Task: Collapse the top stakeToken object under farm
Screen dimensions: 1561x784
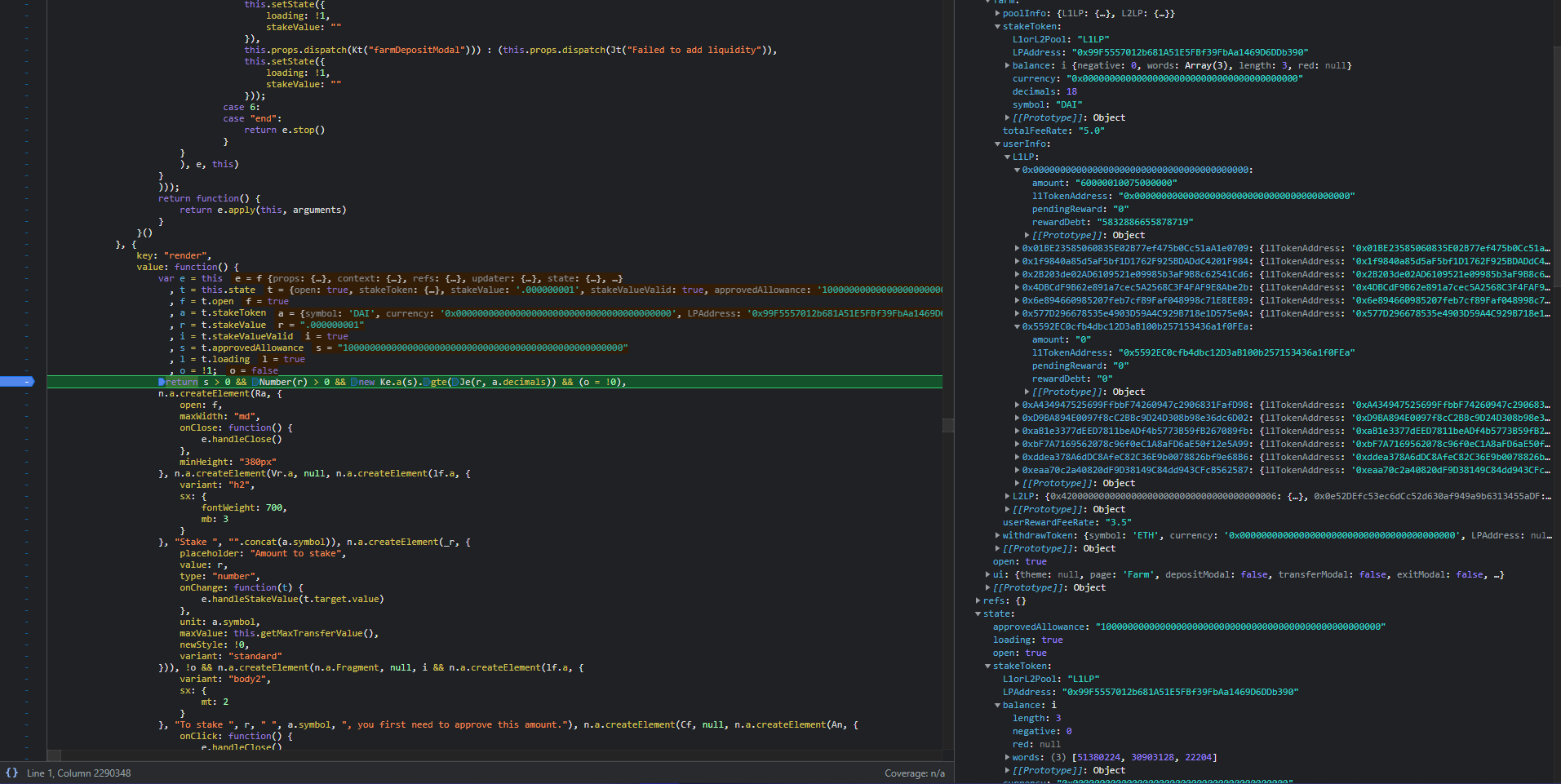Action: 997,26
